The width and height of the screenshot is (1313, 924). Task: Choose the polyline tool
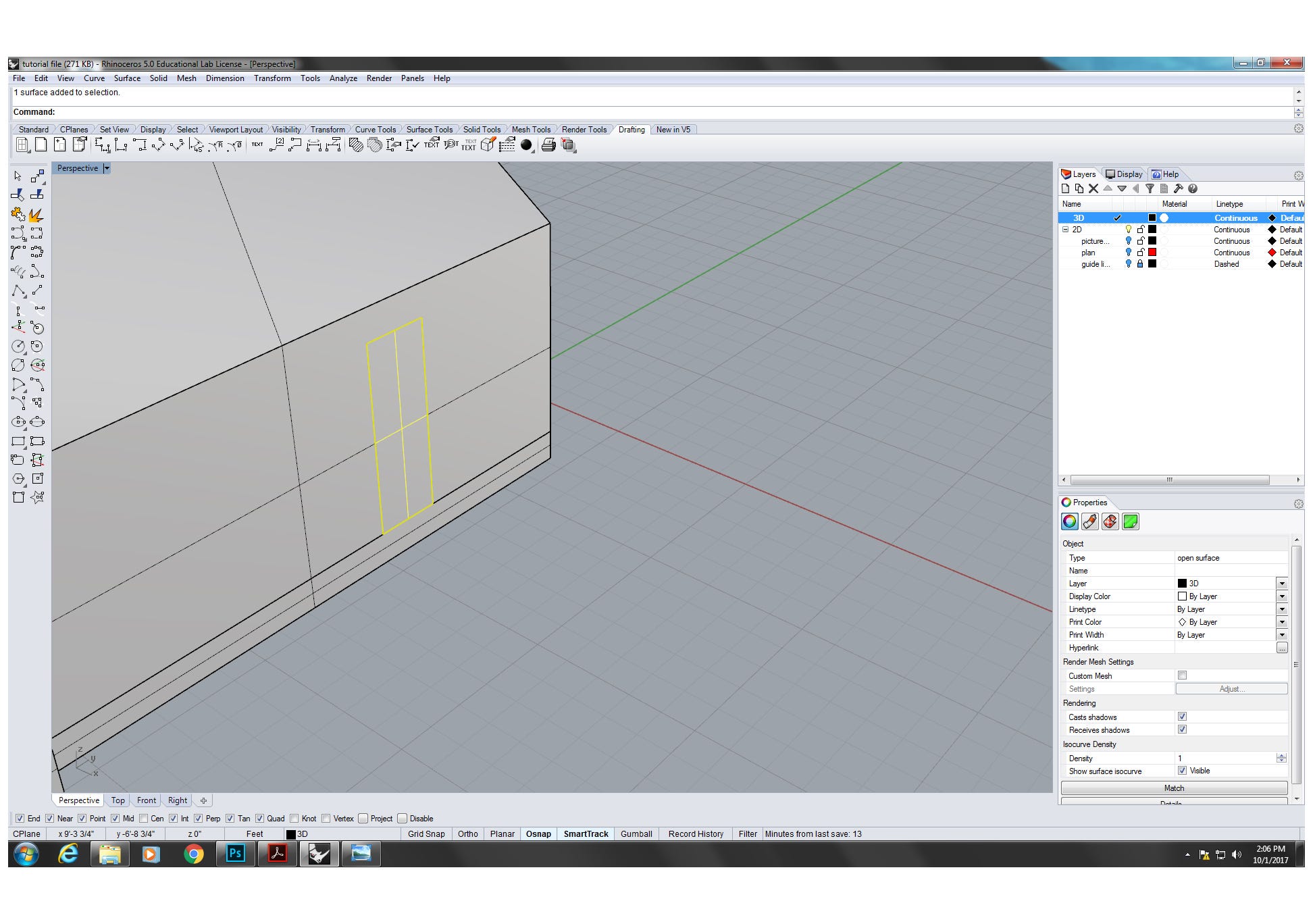(x=18, y=291)
